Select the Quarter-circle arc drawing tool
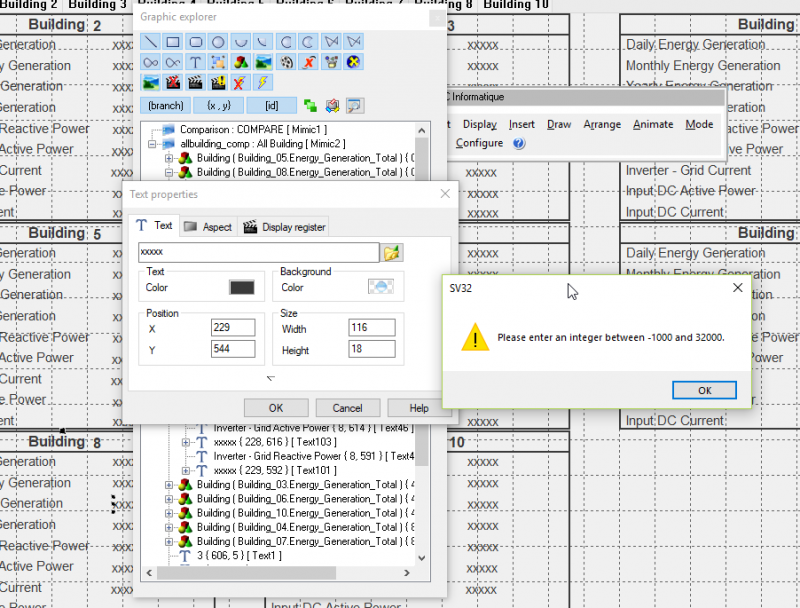The width and height of the screenshot is (800, 608). [263, 42]
